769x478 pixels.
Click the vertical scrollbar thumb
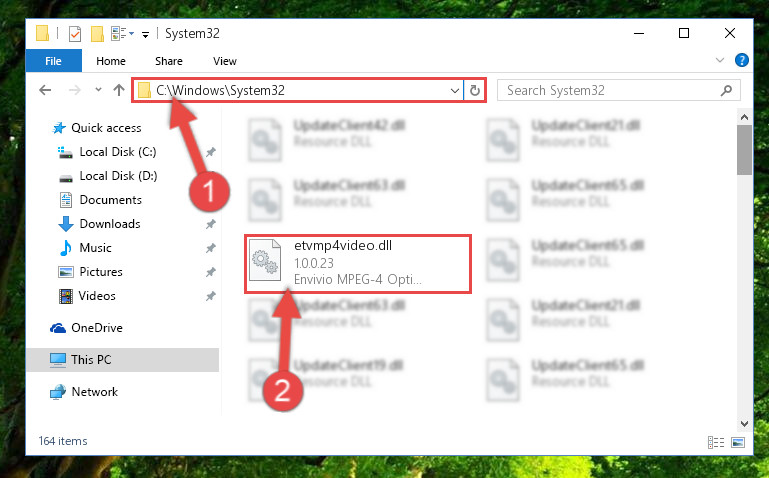coord(744,150)
